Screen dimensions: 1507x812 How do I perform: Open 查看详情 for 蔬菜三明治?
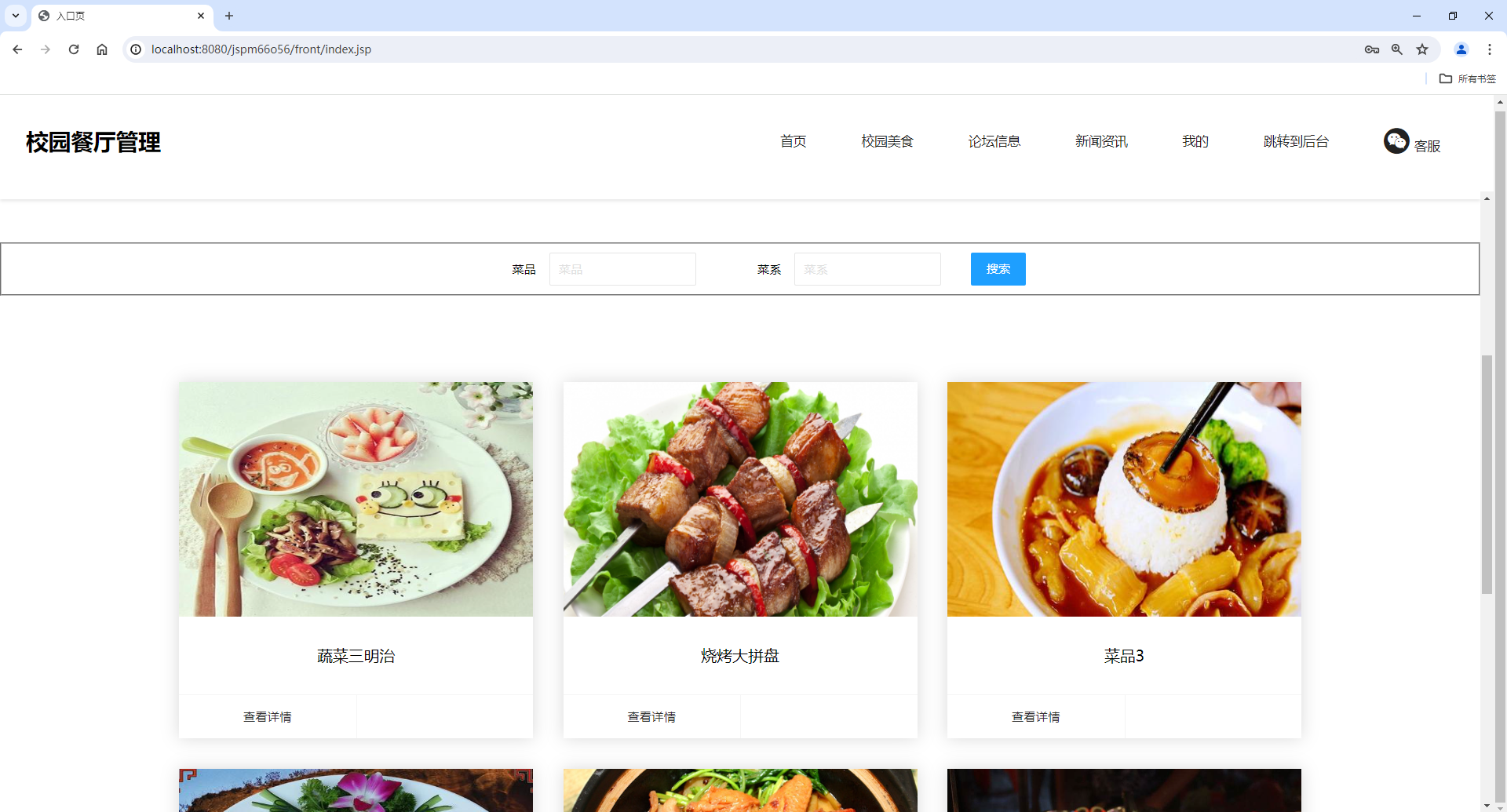coord(267,716)
